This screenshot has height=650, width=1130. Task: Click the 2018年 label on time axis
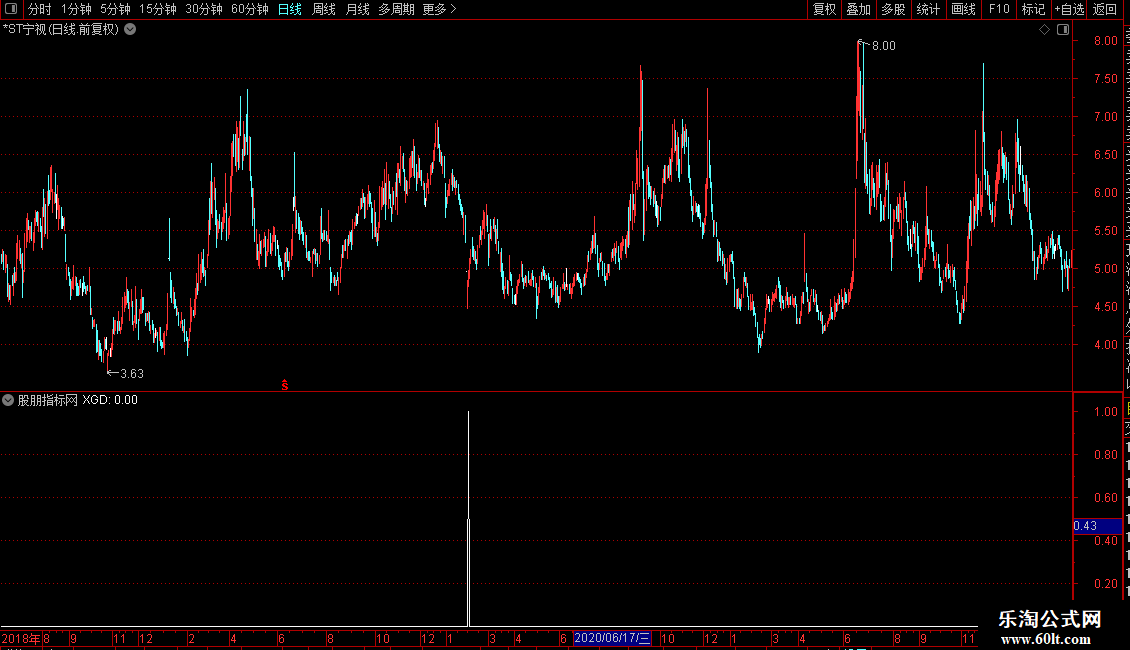(x=21, y=638)
